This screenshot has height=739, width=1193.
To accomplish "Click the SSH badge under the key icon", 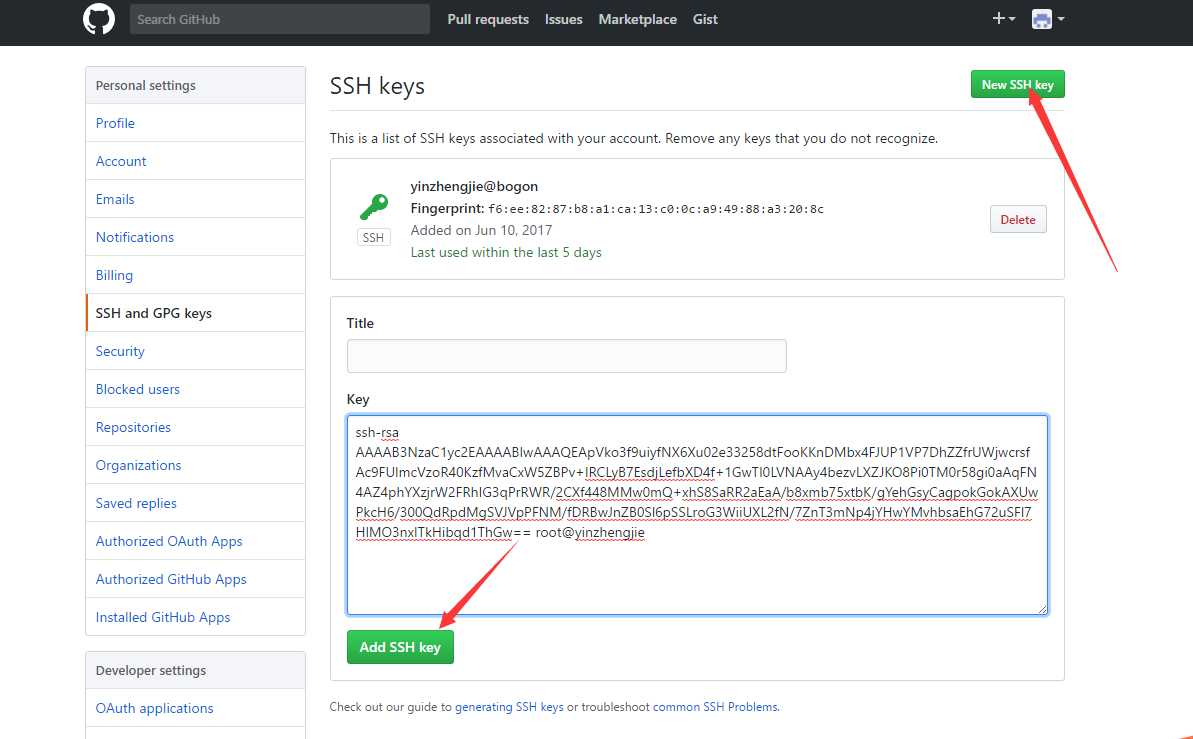I will point(374,237).
